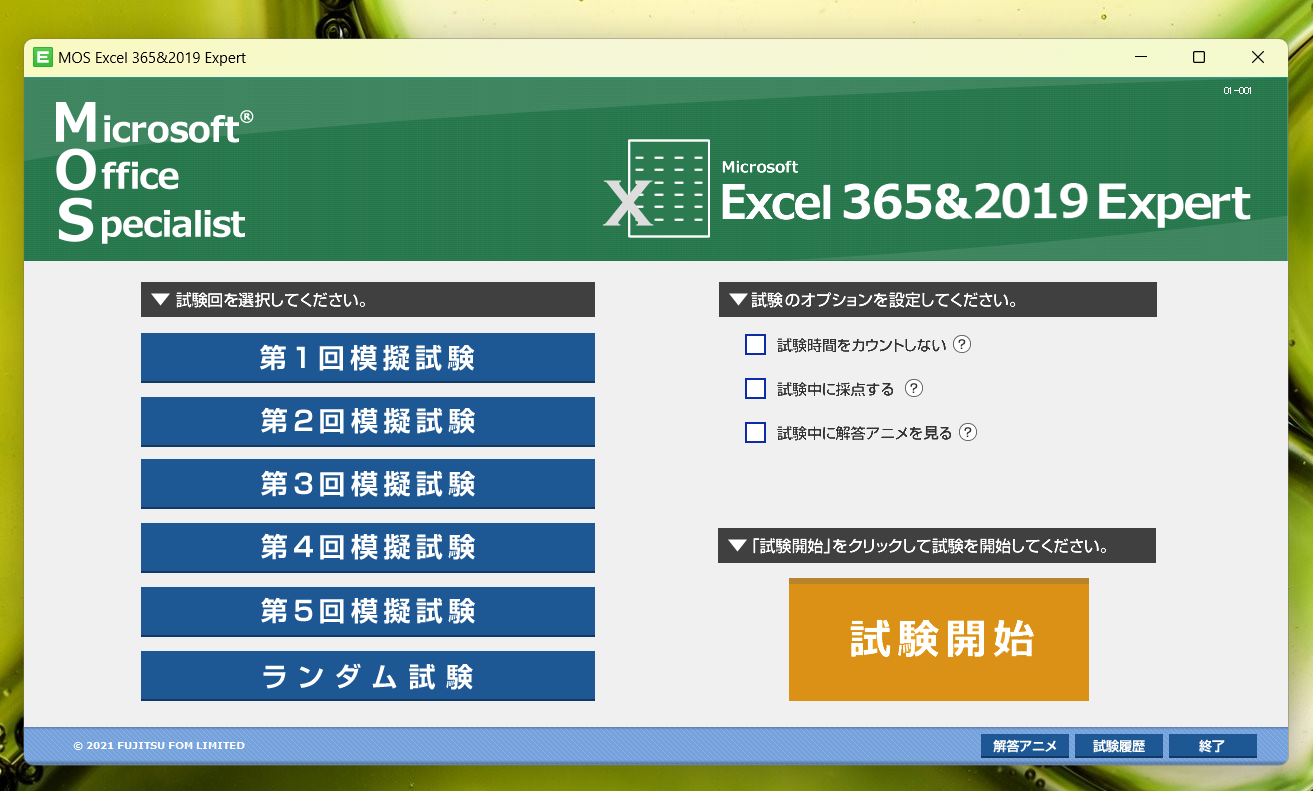The height and width of the screenshot is (791, 1313).
Task: Select 第2回模擬試験 practice exam
Action: (367, 421)
